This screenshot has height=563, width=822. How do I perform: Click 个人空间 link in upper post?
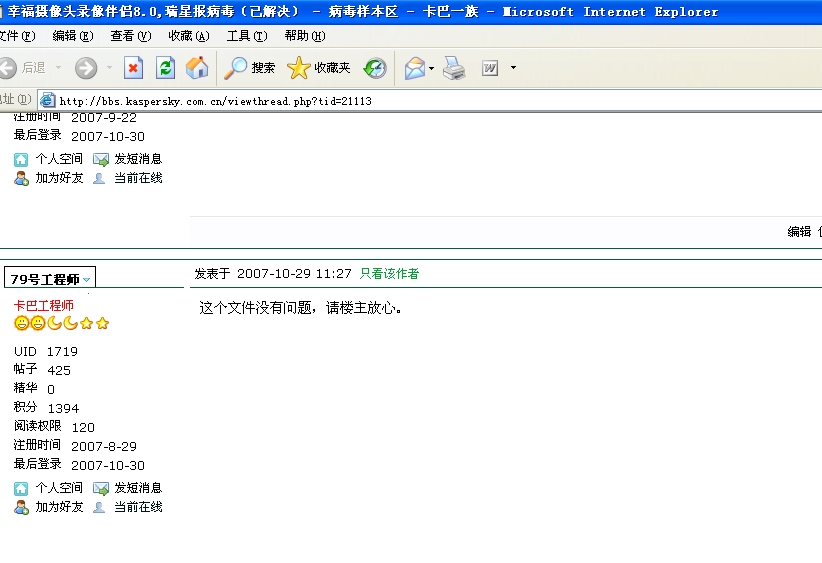[59, 159]
